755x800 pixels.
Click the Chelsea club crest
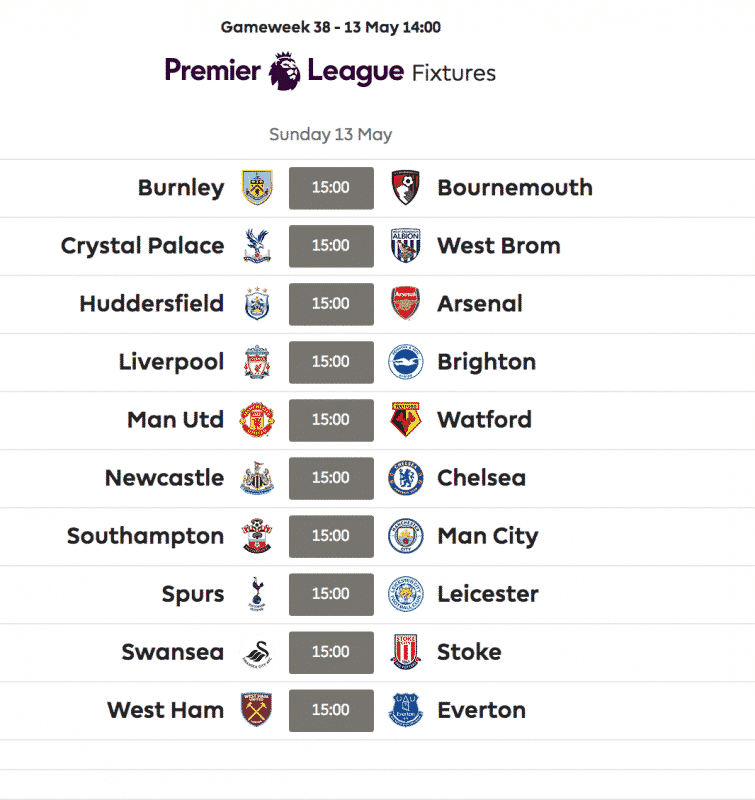(x=406, y=478)
